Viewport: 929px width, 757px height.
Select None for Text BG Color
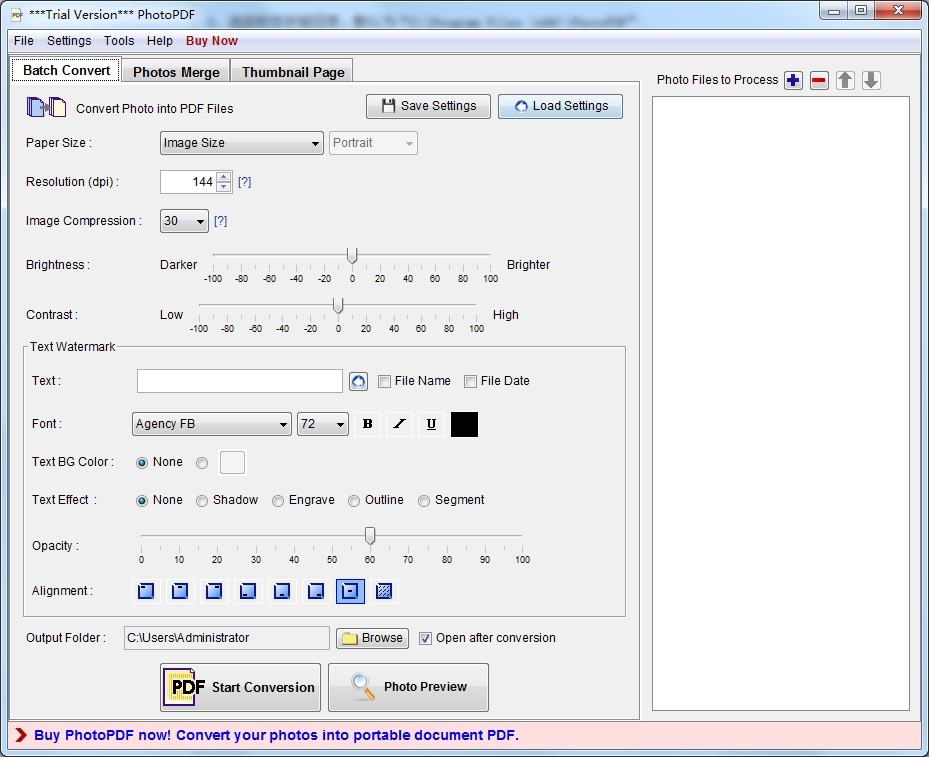(x=142, y=463)
